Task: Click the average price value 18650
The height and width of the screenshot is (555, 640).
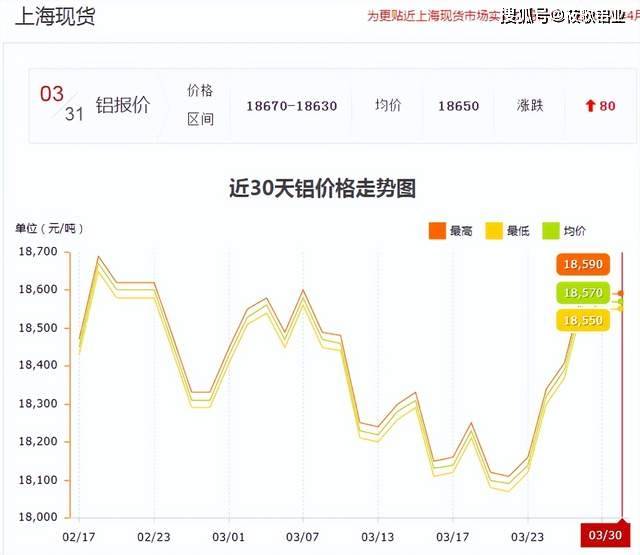Action: point(458,106)
